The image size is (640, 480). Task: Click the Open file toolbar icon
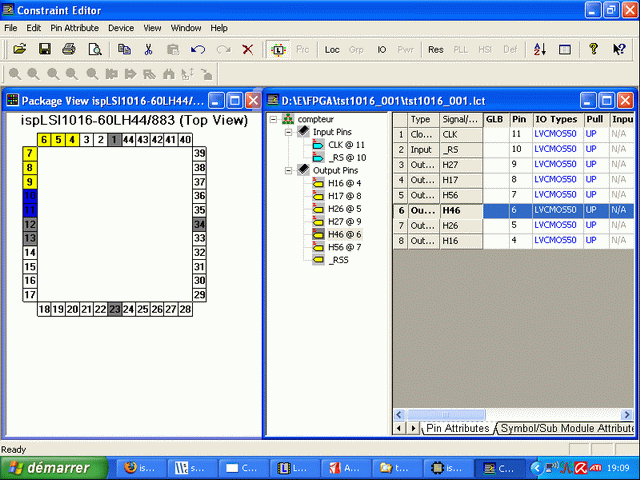19,49
